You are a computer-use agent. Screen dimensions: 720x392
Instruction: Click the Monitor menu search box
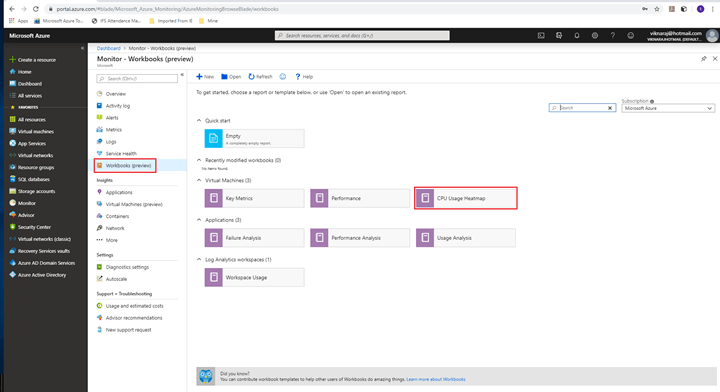click(137, 78)
